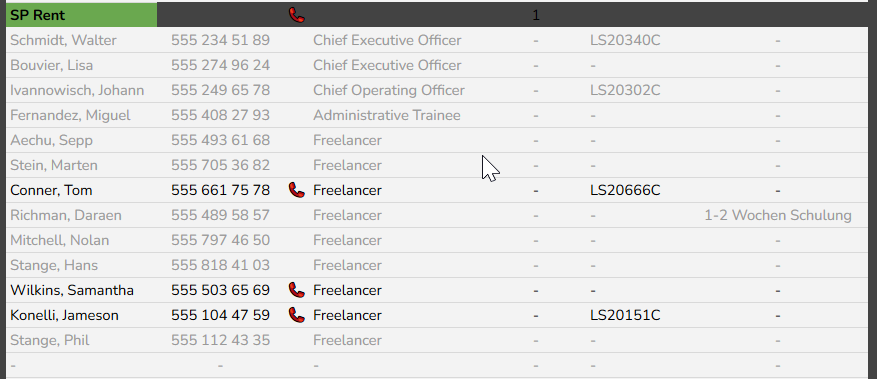Click Mitchell, Nolan phone number 555 797 46 50
This screenshot has width=877, height=379.
click(220, 240)
